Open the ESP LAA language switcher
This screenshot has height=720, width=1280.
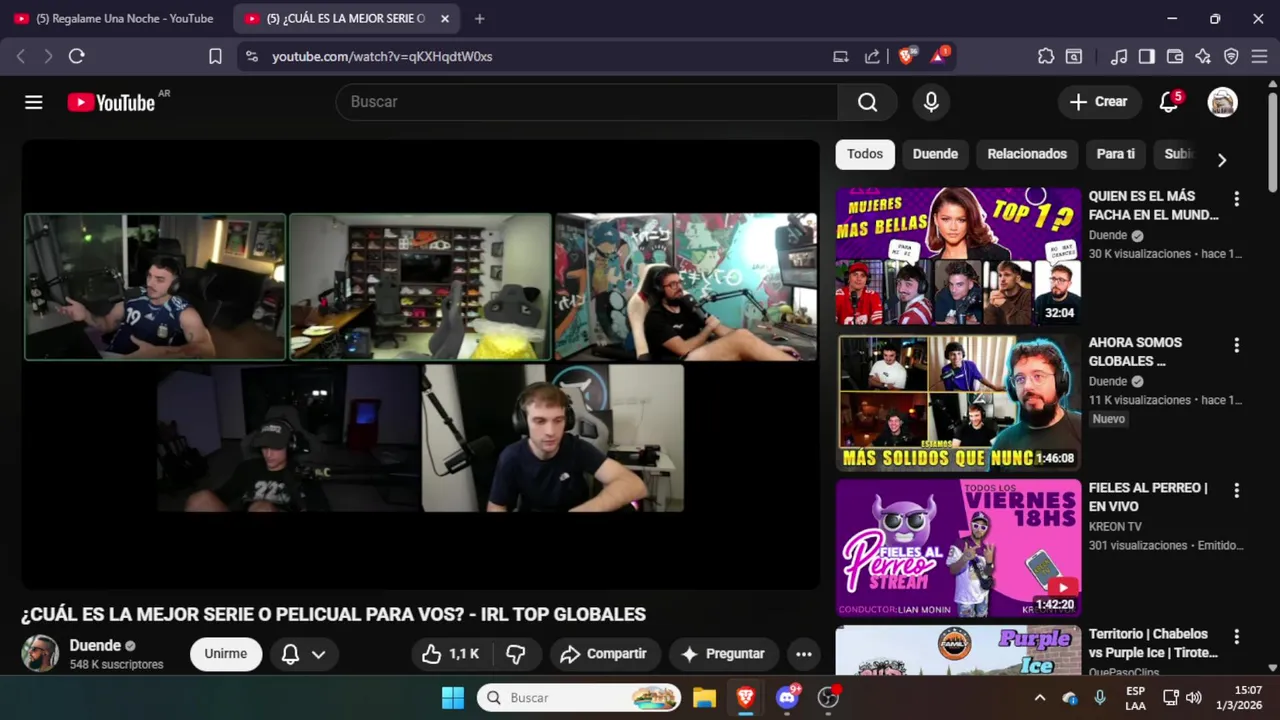click(x=1136, y=697)
